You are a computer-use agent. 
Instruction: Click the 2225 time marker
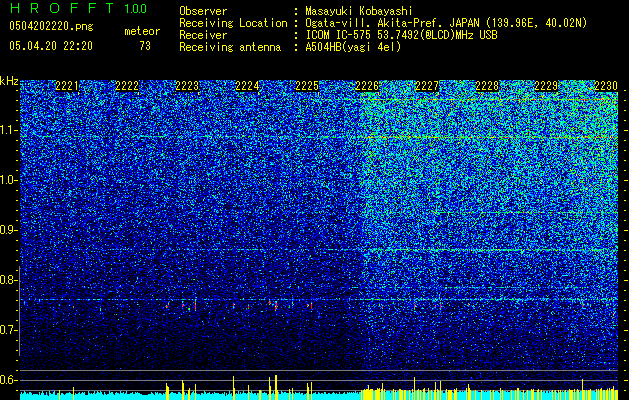(307, 86)
